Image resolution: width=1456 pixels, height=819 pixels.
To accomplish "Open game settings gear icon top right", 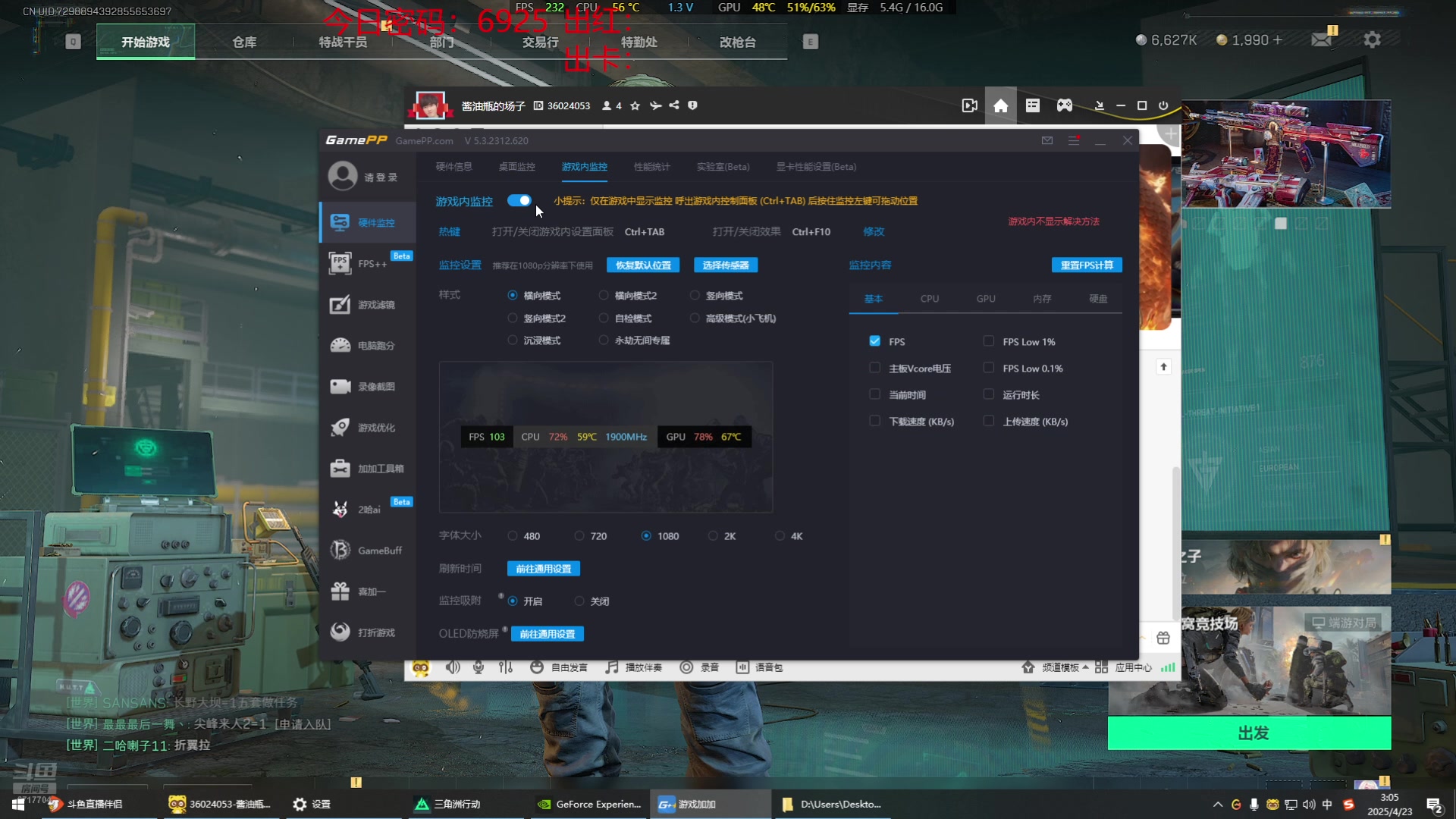I will point(1372,39).
